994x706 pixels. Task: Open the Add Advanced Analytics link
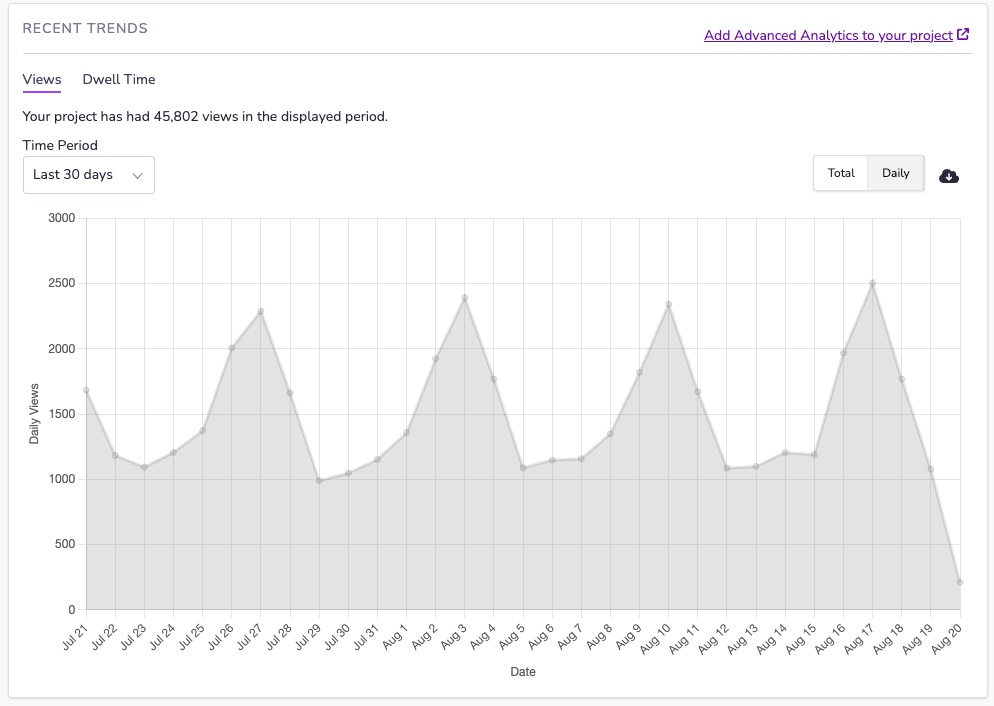tap(828, 35)
